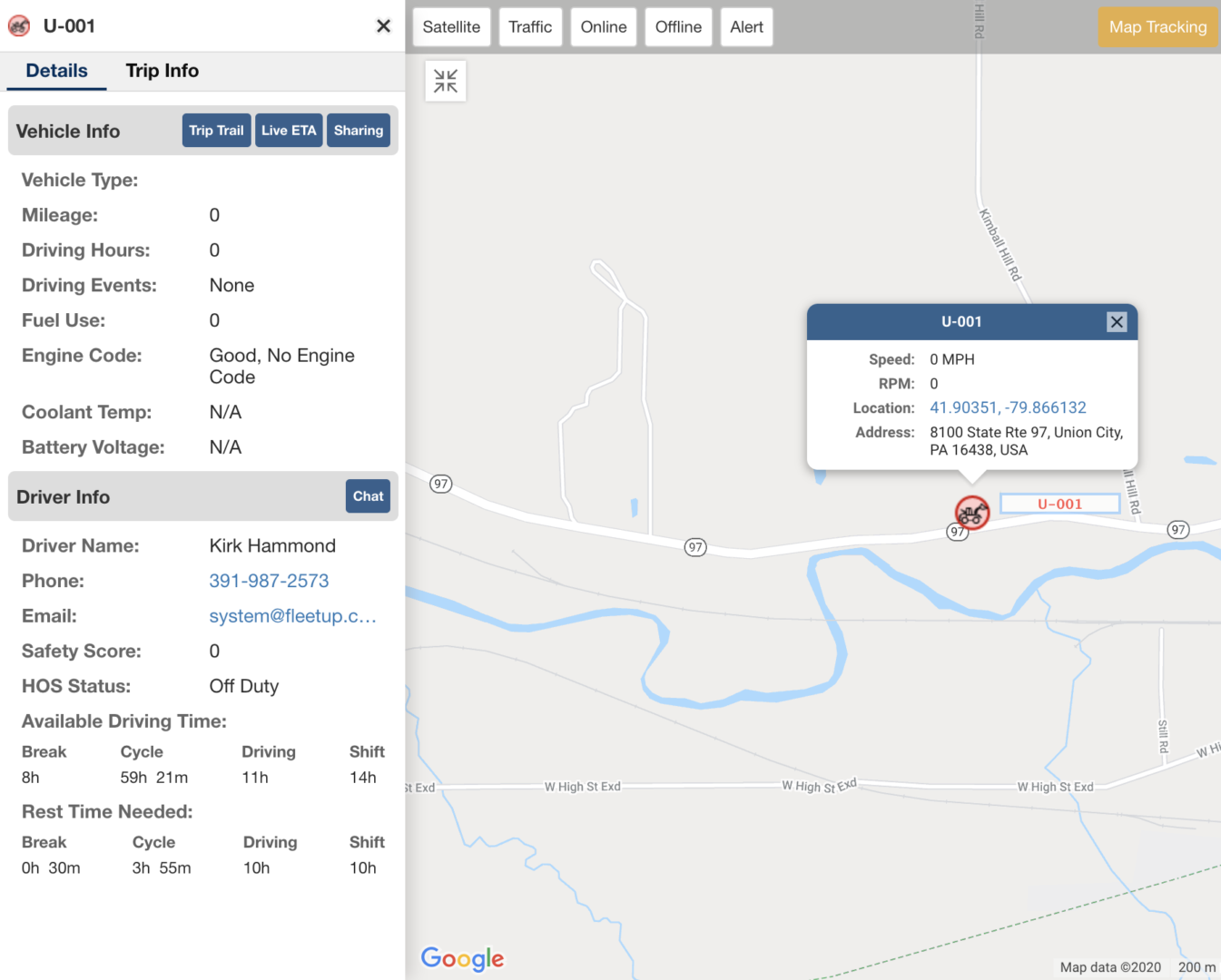Open the Chat with driver panel
The width and height of the screenshot is (1221, 980).
tap(368, 496)
